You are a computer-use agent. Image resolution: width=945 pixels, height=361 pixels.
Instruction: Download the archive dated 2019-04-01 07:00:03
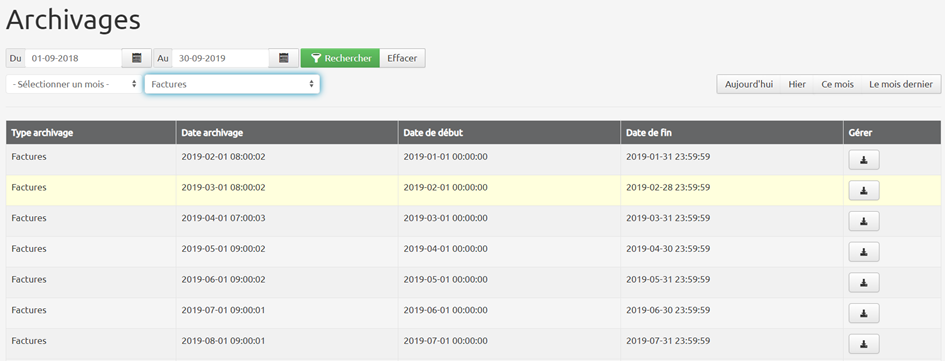pos(864,221)
